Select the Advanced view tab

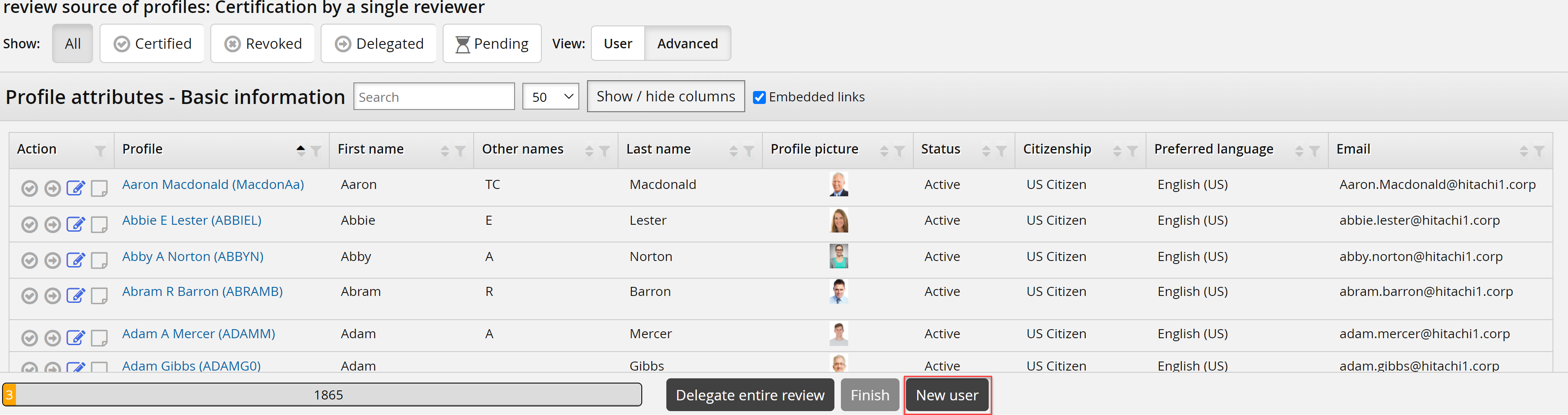tap(688, 43)
